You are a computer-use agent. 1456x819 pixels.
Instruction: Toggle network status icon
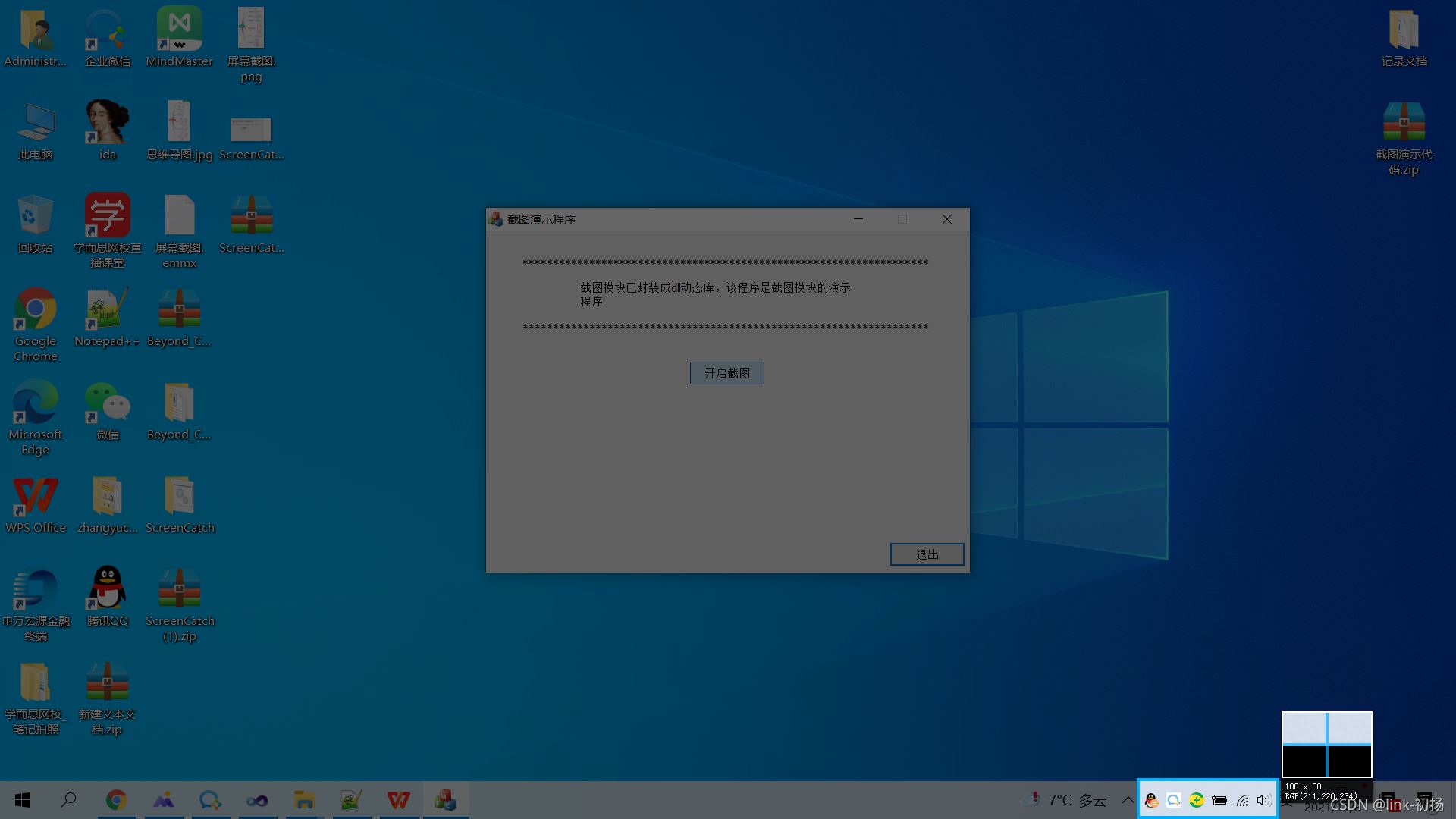coord(1243,800)
